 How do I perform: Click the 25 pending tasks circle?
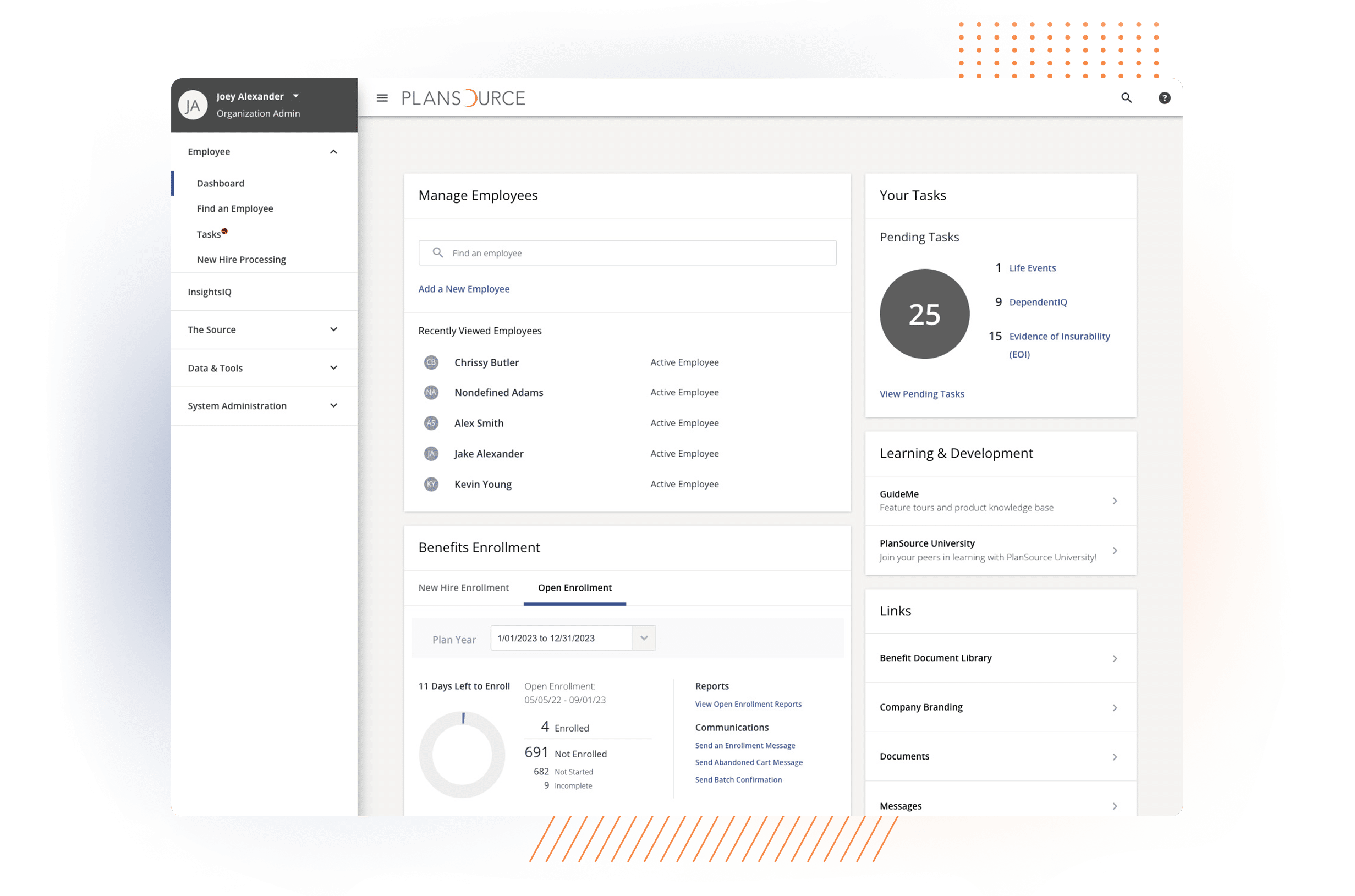[x=925, y=314]
